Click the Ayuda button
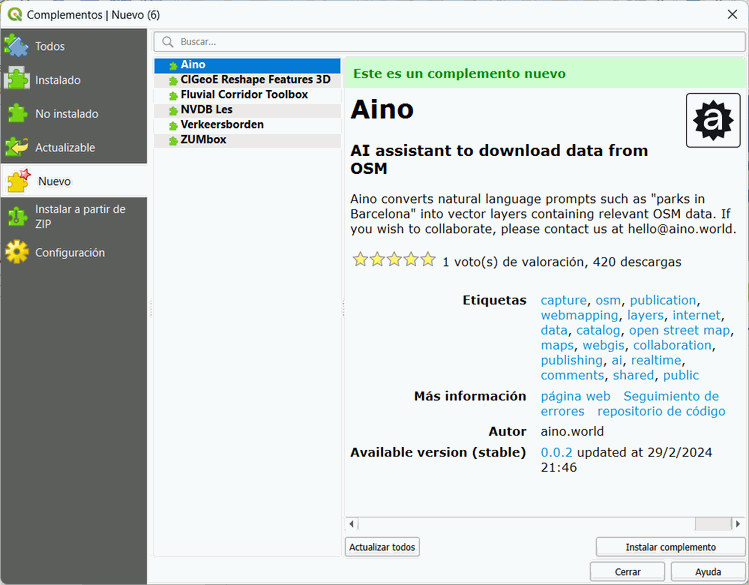This screenshot has width=749, height=585. pos(708,572)
